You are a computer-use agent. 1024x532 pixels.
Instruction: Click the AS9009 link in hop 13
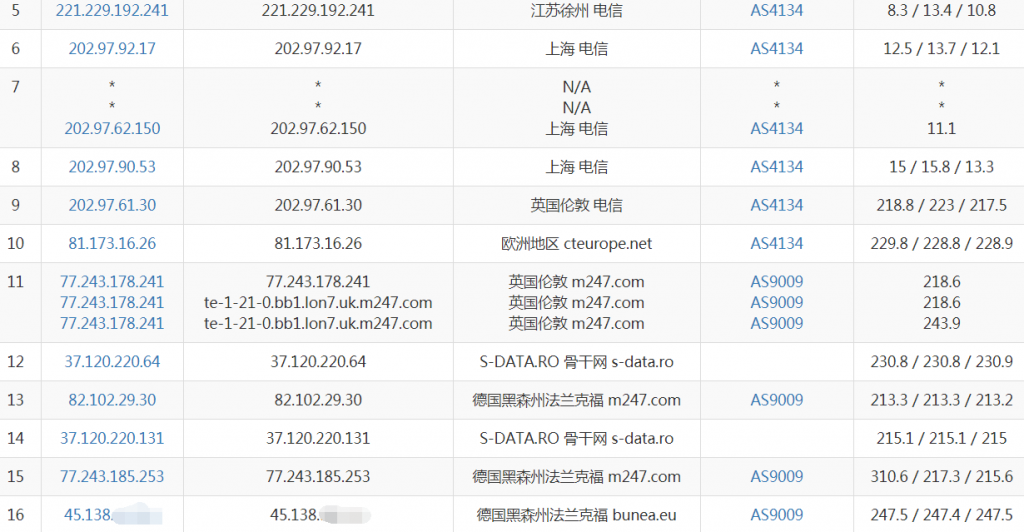[777, 400]
